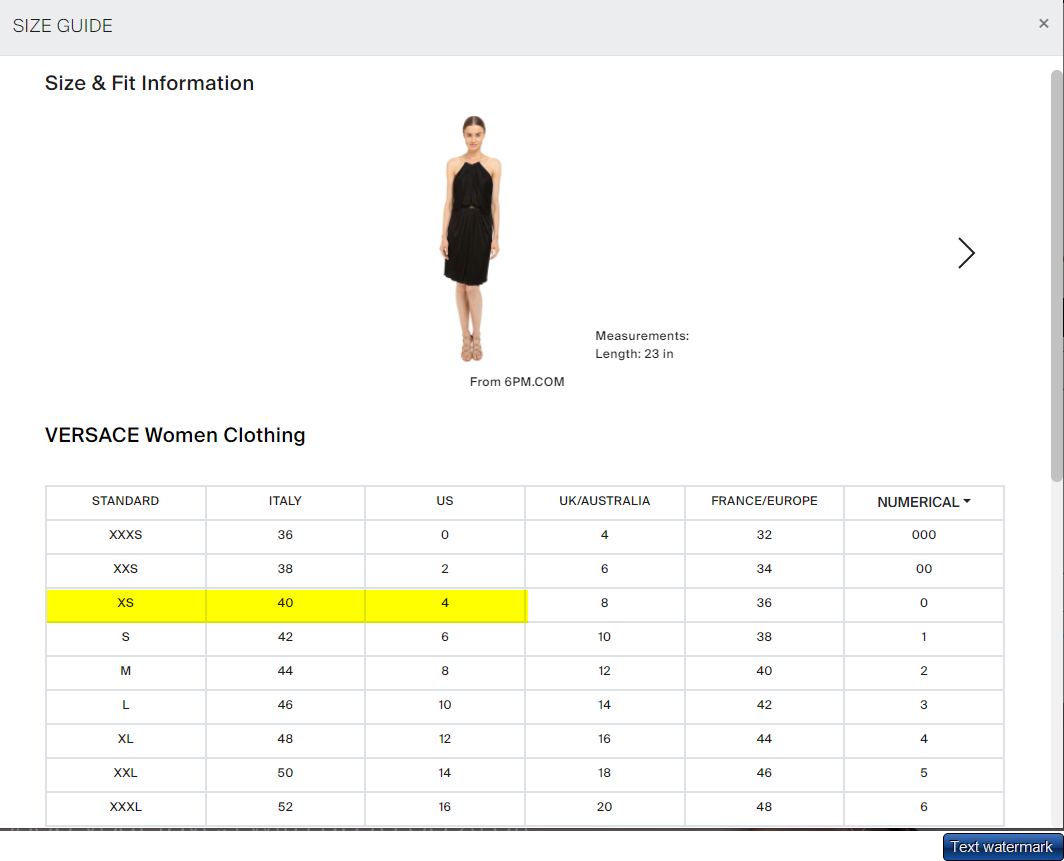Click the 'Length: 23 in' measurement text
This screenshot has width=1064, height=861.
634,354
